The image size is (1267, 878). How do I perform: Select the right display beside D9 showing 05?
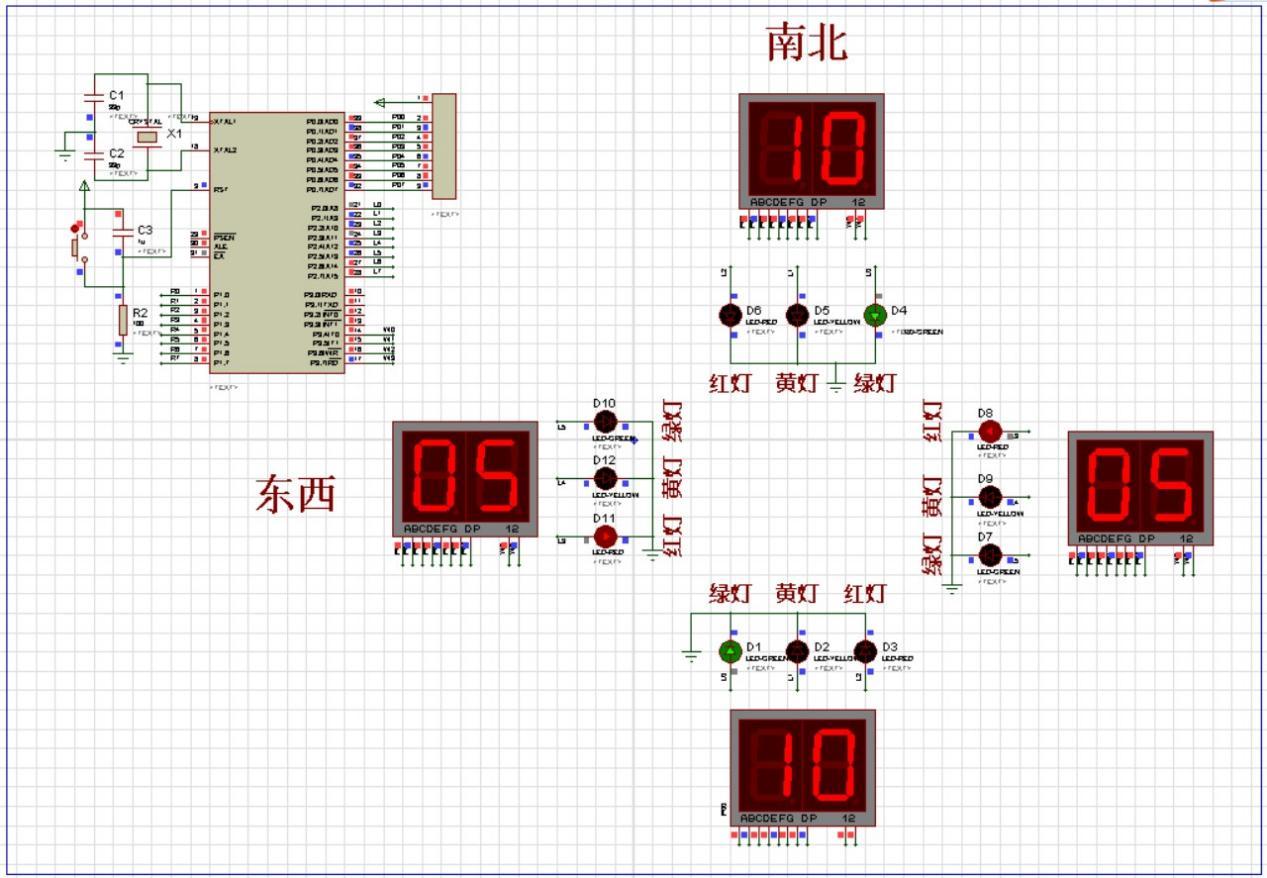[1141, 489]
